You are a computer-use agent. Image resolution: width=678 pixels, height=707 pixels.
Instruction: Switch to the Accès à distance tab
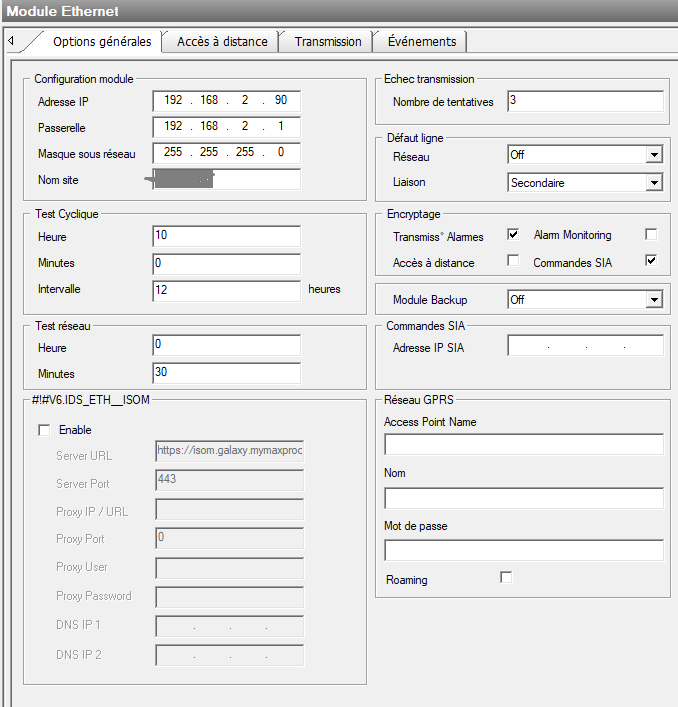tap(222, 42)
